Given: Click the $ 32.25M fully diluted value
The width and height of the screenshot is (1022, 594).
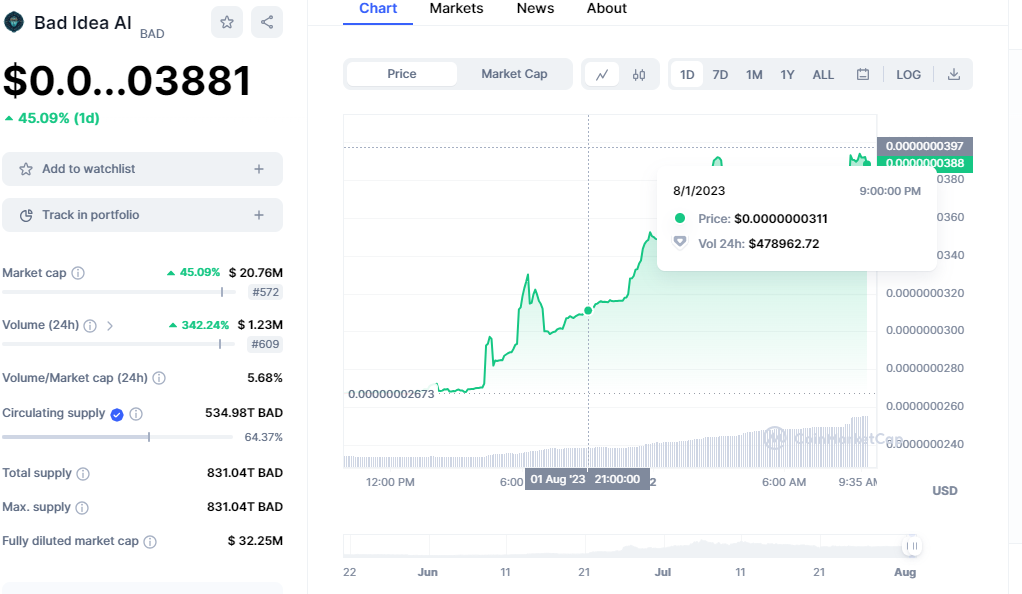Looking at the screenshot, I should pyautogui.click(x=255, y=541).
